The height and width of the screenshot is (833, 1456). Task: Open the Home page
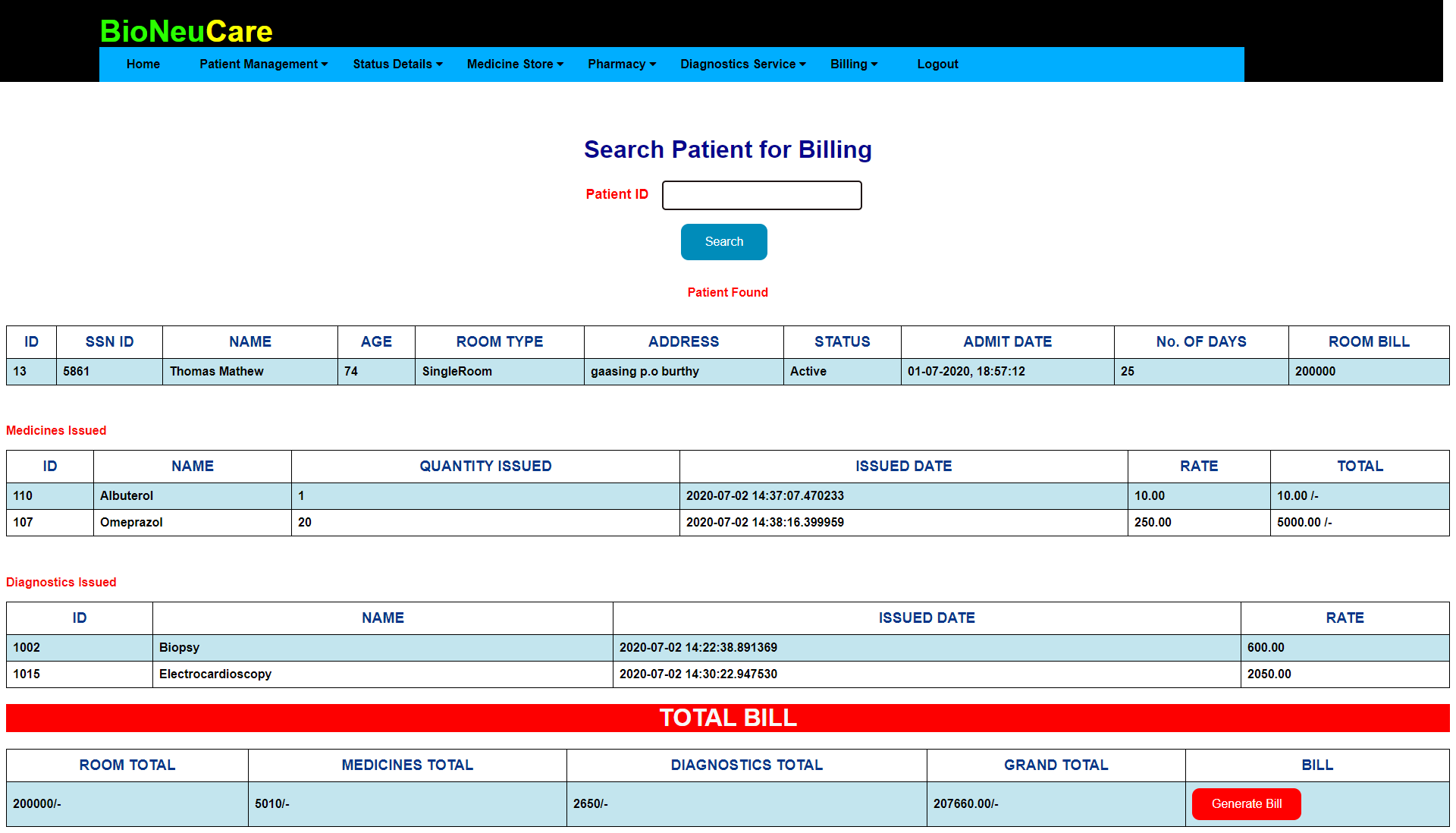pos(143,64)
